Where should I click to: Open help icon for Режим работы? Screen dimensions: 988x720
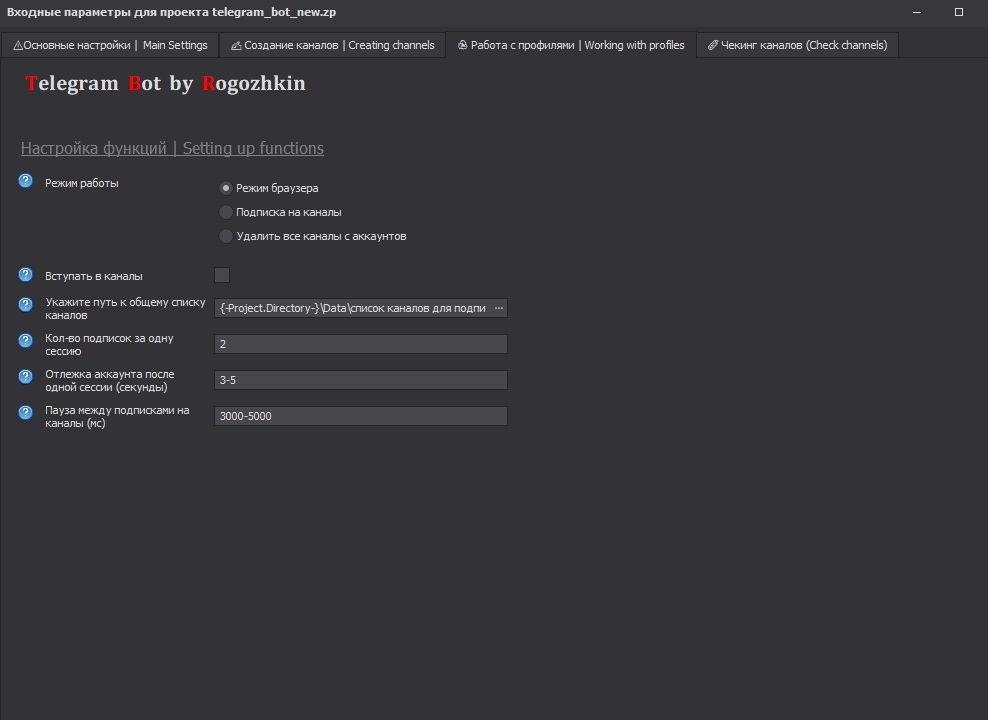[25, 181]
